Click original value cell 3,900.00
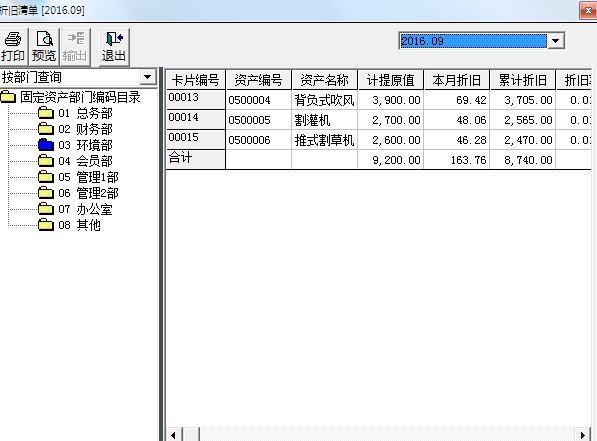This screenshot has width=597, height=441. 391,100
